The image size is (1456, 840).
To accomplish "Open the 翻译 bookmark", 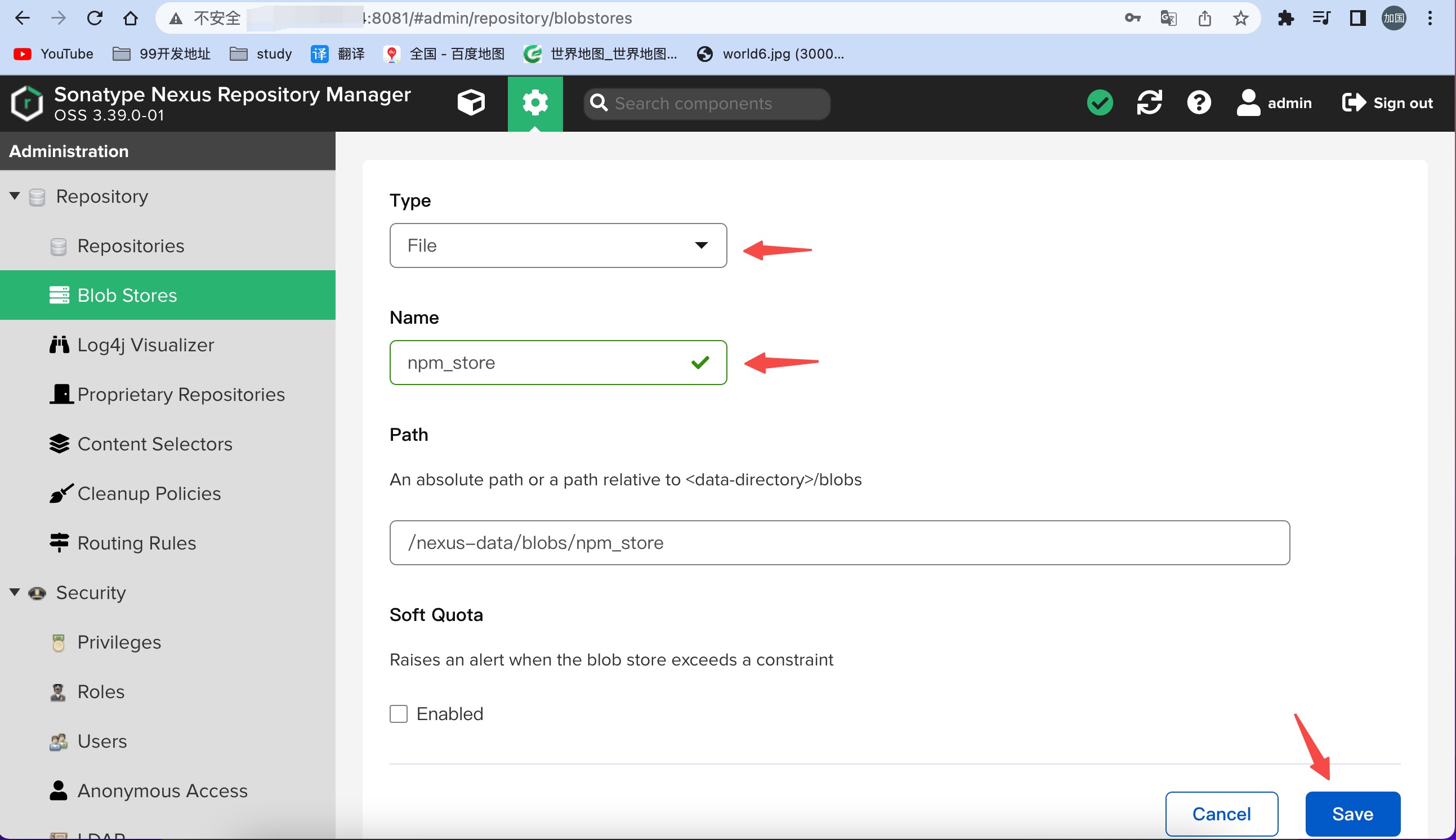I will pyautogui.click(x=338, y=53).
